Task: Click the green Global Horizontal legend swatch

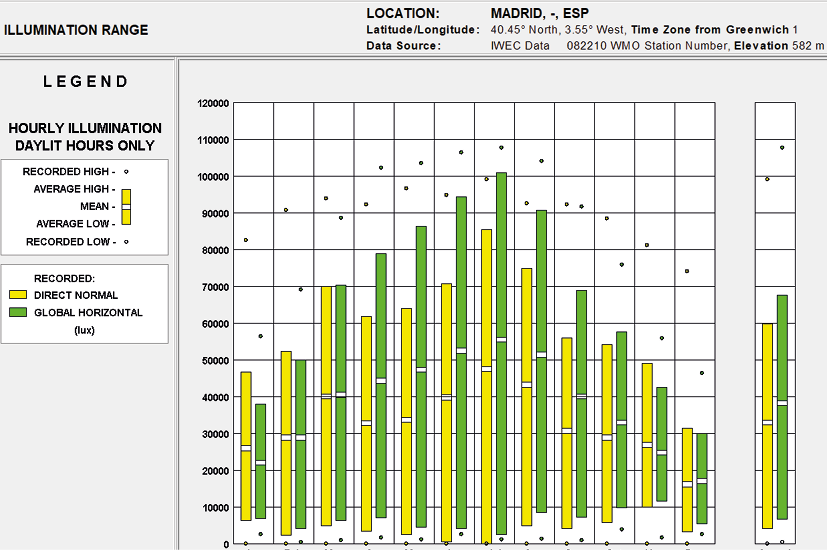Action: pos(17,313)
